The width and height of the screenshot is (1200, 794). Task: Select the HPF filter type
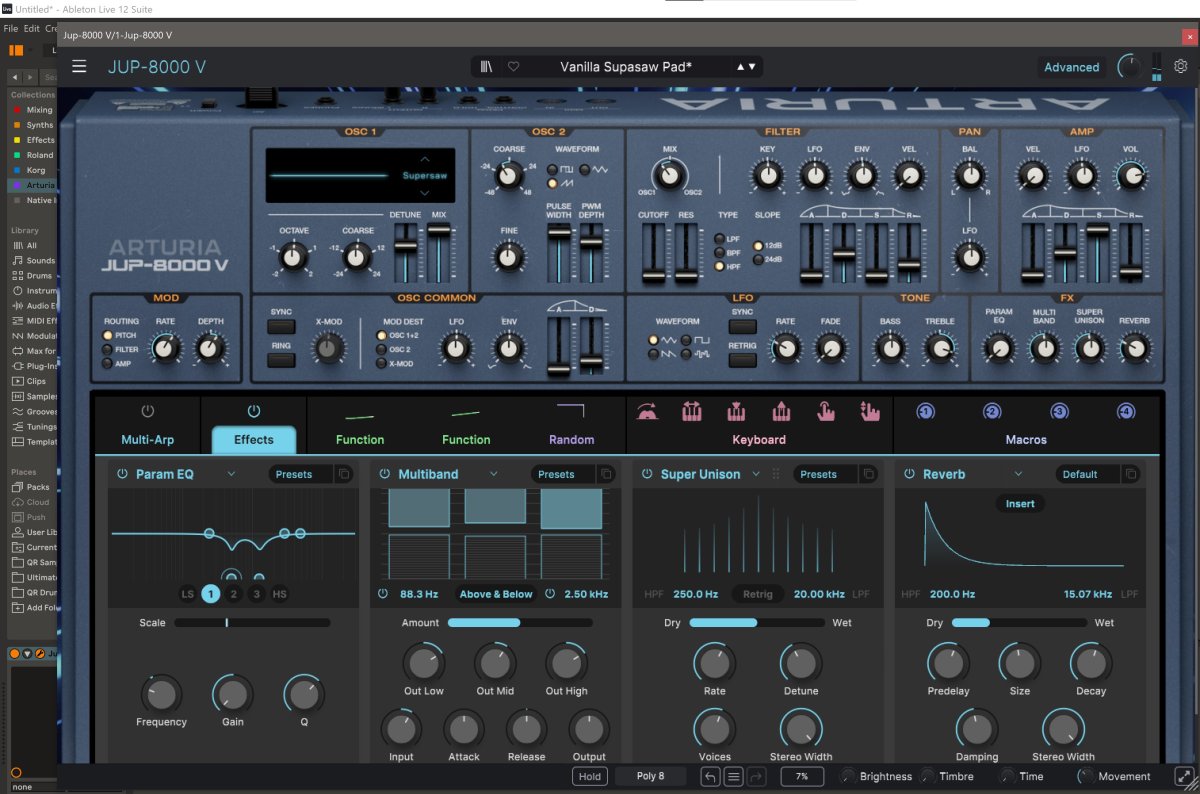(720, 267)
